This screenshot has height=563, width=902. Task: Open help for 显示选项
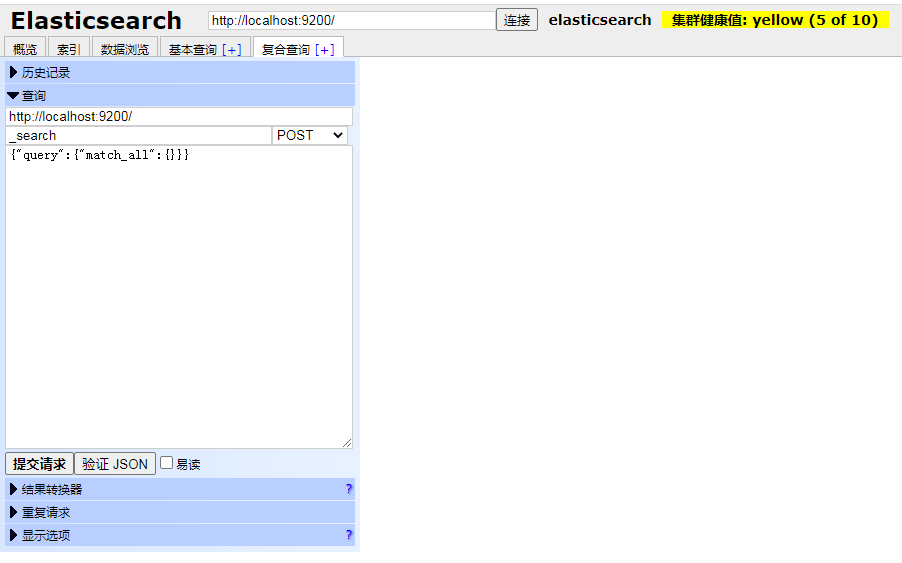[x=349, y=535]
